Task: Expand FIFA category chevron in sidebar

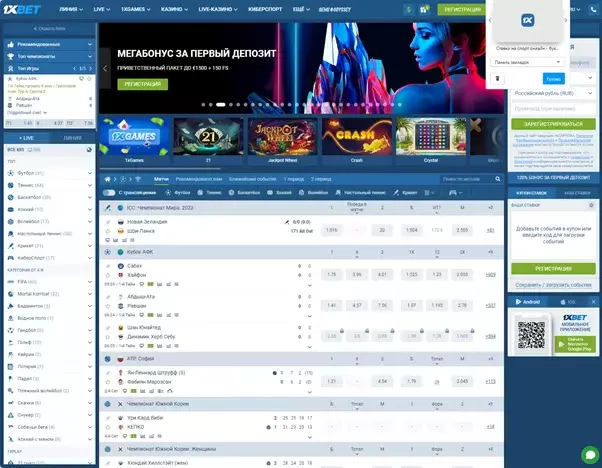Action: (x=89, y=282)
